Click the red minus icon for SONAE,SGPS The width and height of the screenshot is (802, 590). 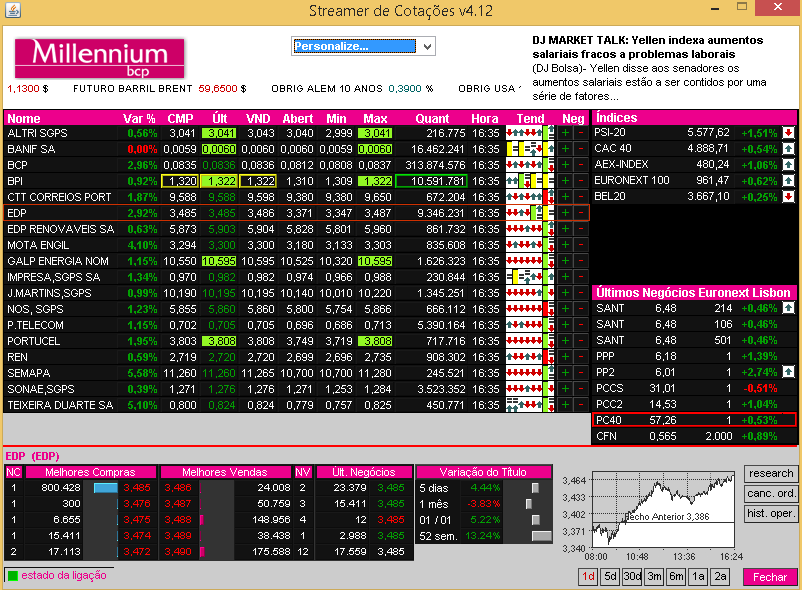[581, 389]
